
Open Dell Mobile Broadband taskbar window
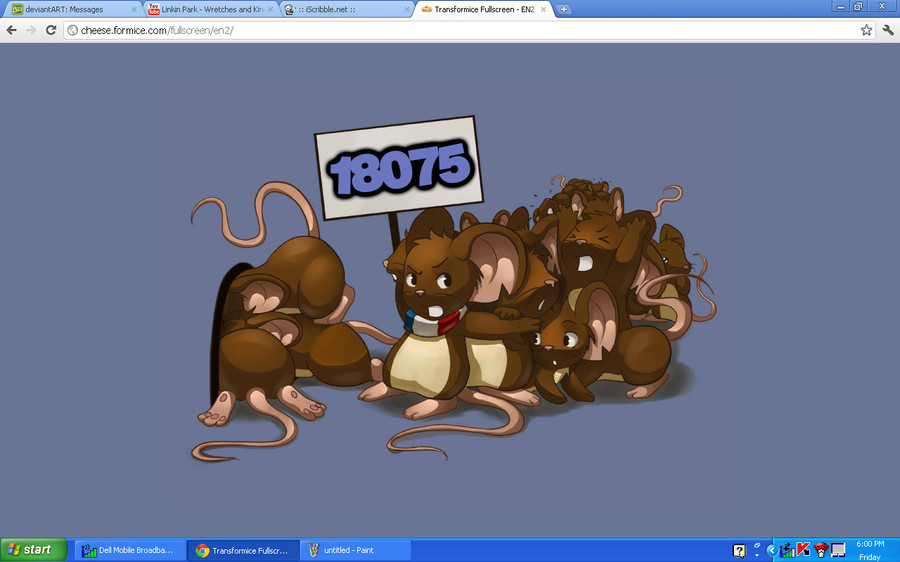click(130, 551)
